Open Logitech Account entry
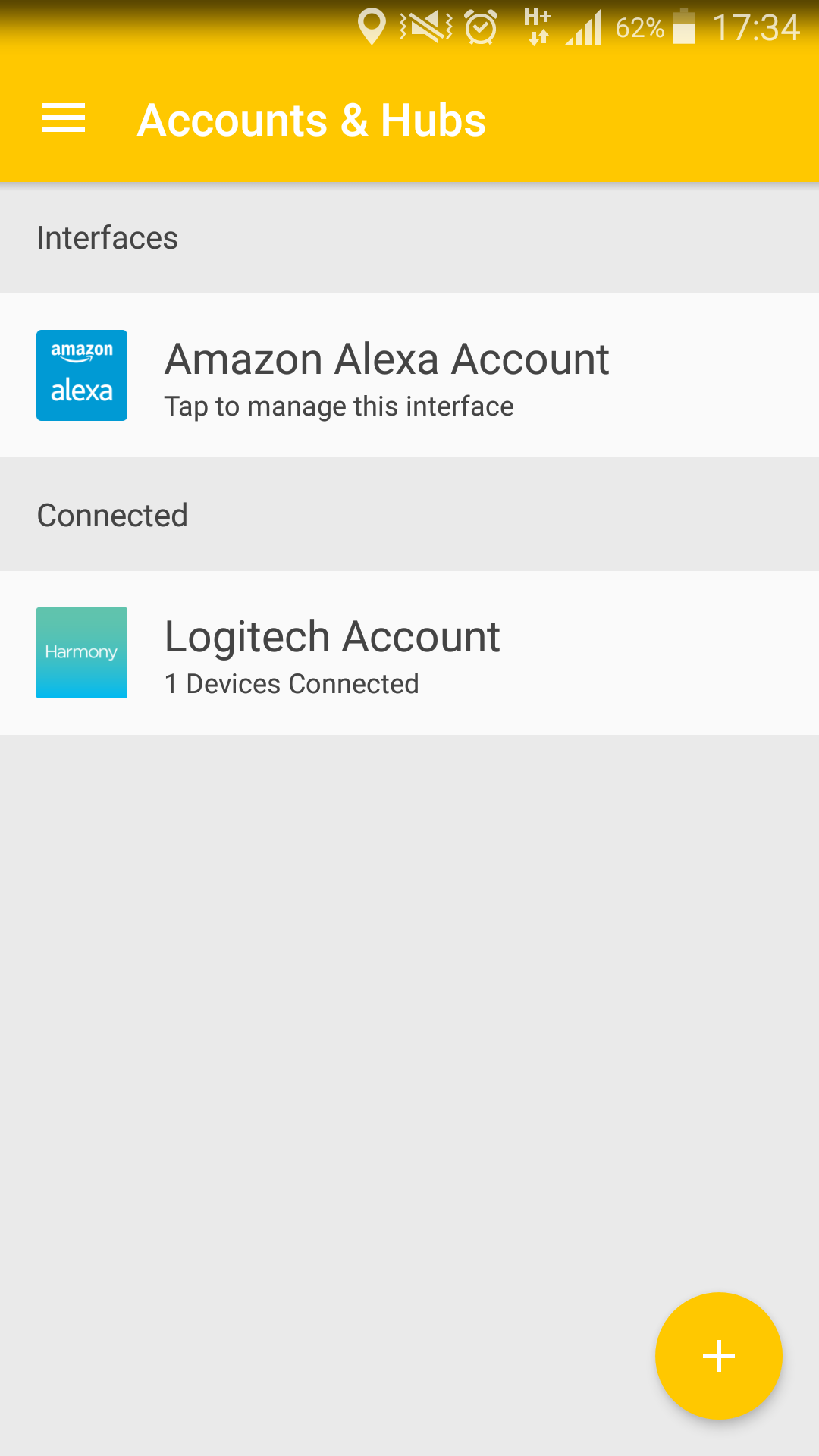This screenshot has height=1456, width=819. (332, 637)
